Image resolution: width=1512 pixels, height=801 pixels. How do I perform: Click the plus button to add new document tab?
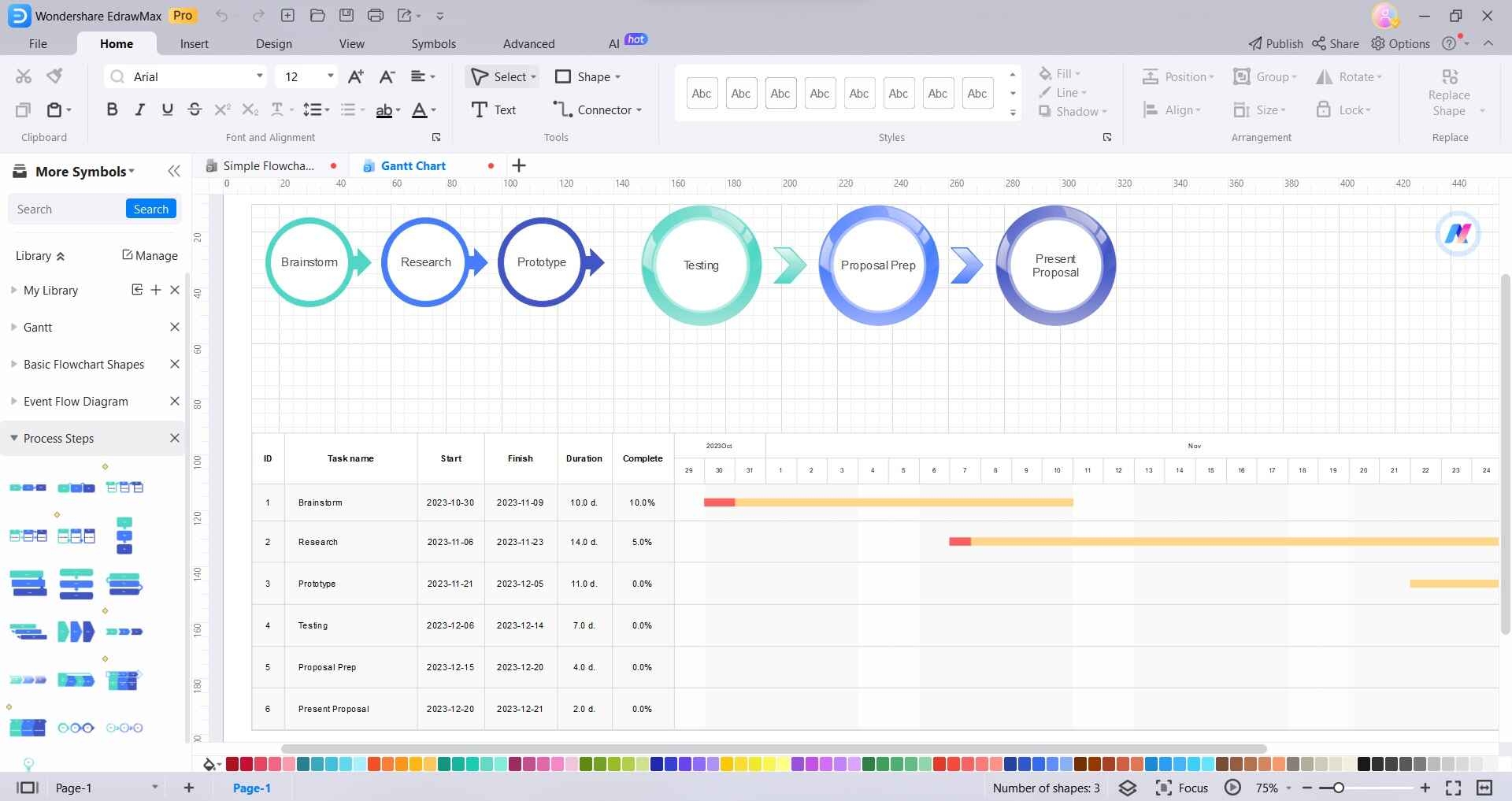pyautogui.click(x=518, y=165)
